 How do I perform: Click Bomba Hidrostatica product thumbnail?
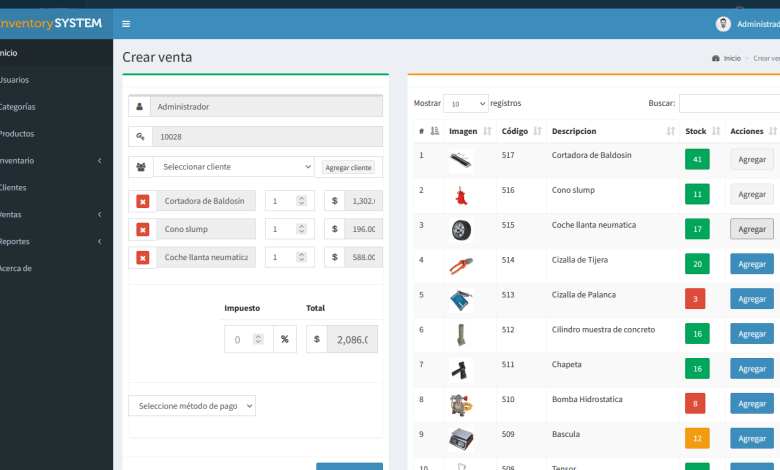(460, 403)
